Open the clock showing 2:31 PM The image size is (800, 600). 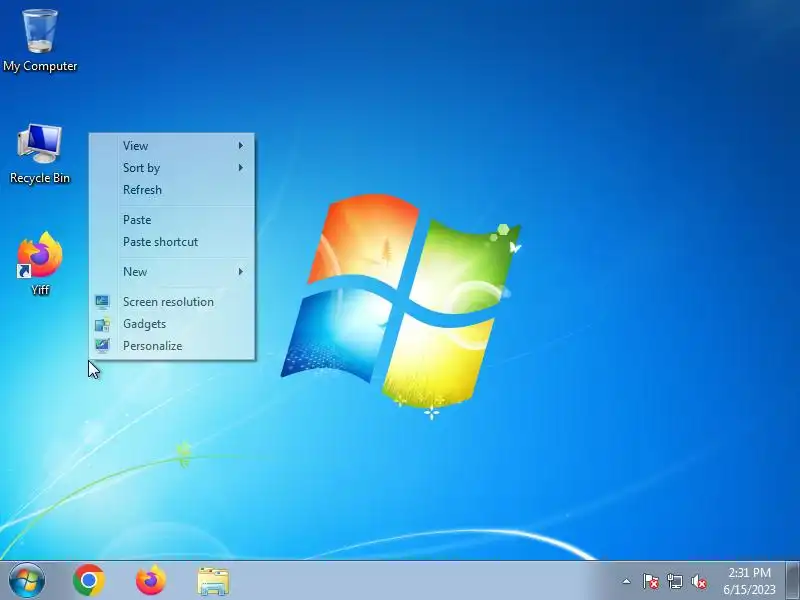click(x=749, y=581)
